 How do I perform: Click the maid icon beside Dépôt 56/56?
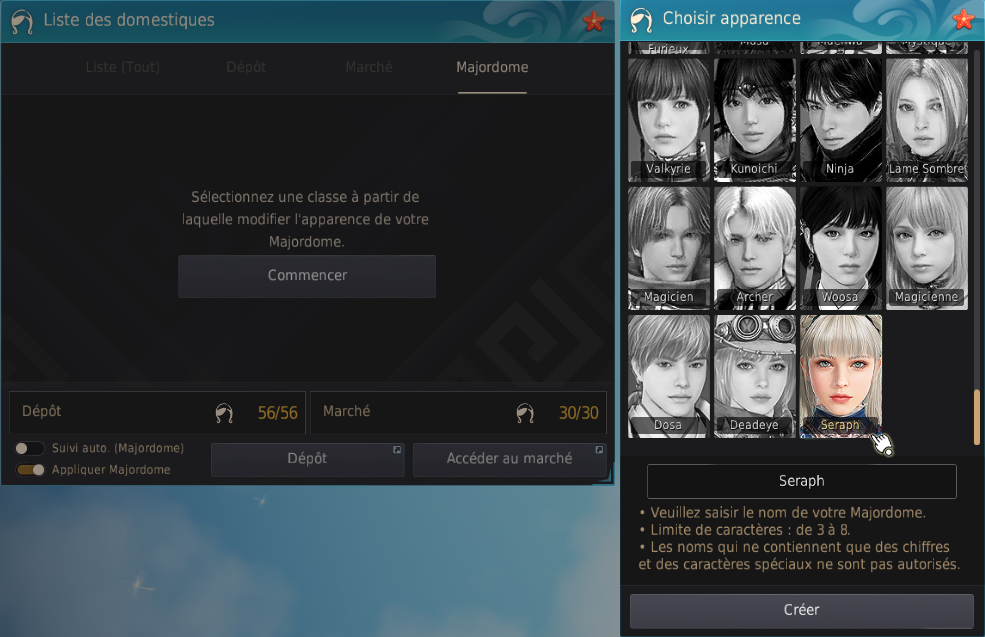224,413
